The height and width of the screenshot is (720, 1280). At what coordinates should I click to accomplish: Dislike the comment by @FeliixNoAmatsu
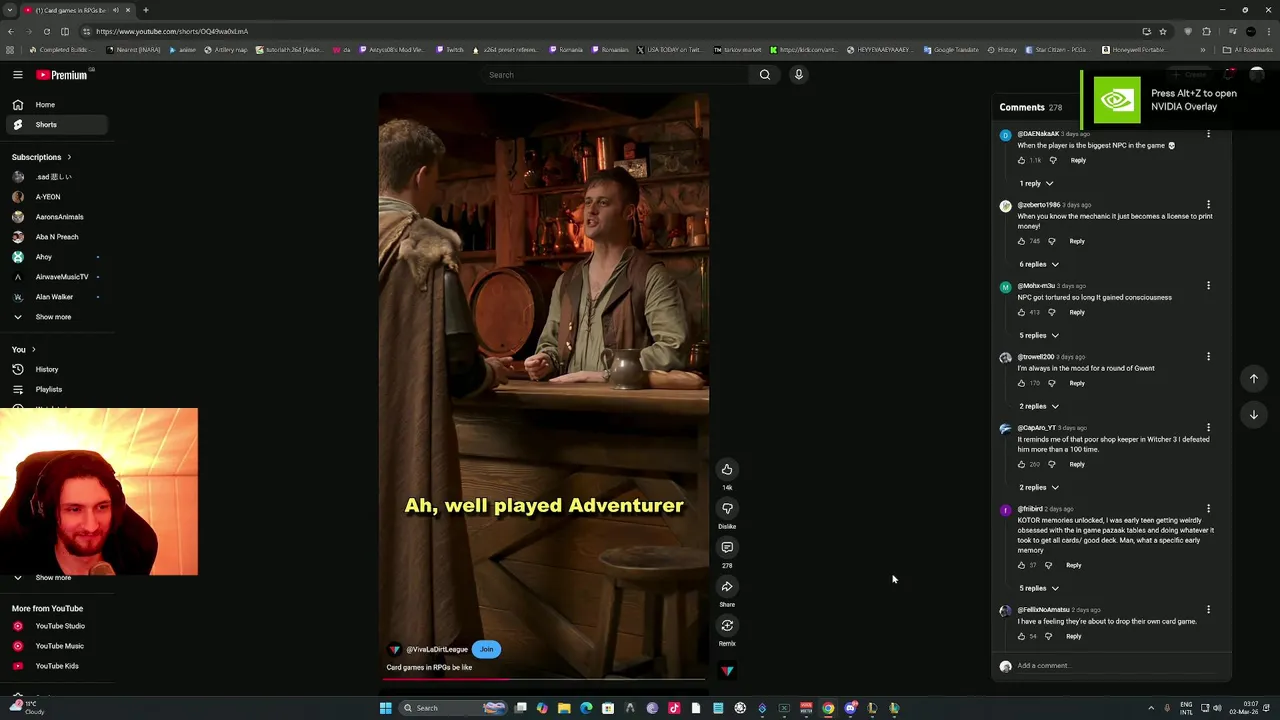coord(1048,636)
